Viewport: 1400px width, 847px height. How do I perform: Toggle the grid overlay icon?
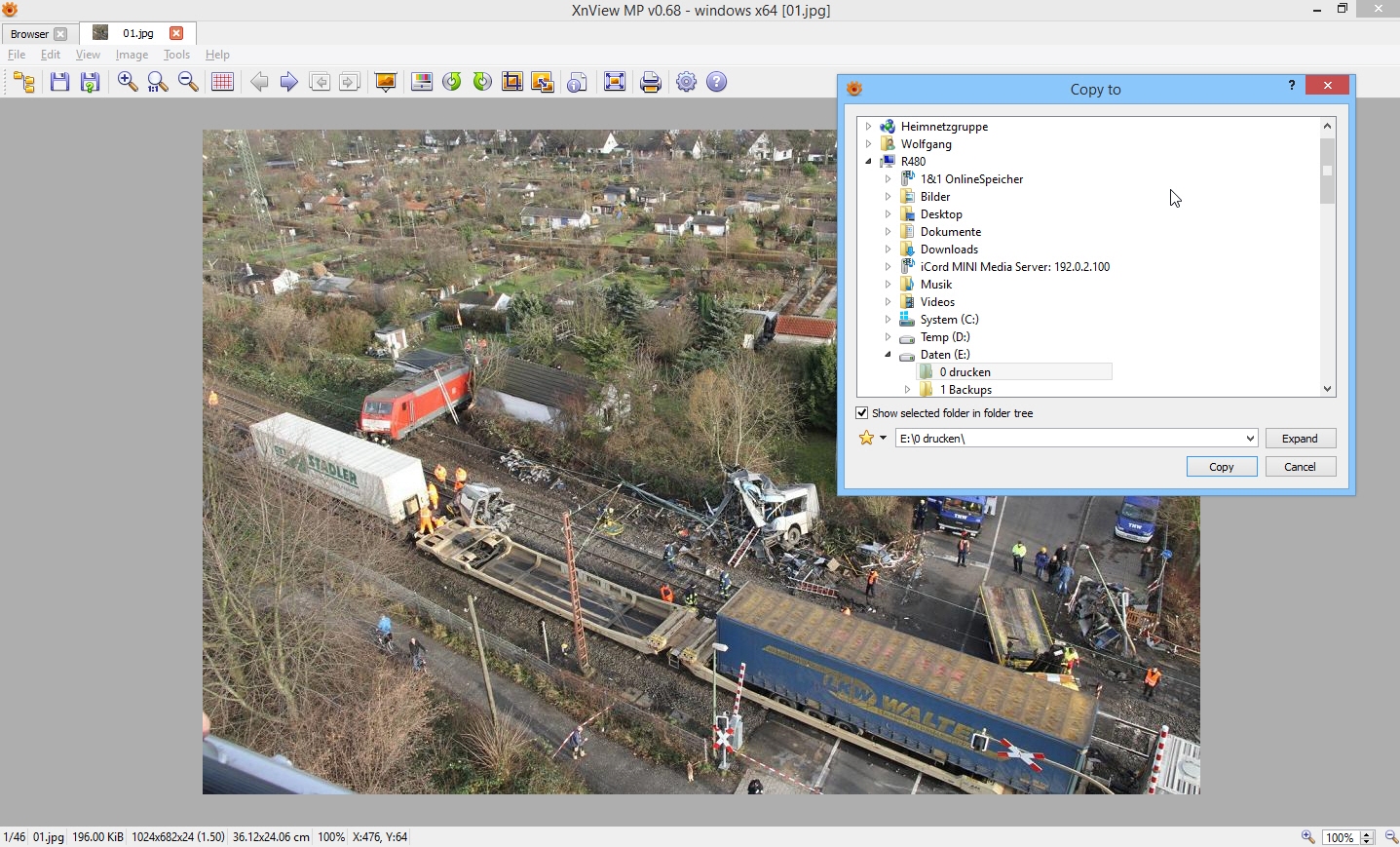pyautogui.click(x=222, y=82)
